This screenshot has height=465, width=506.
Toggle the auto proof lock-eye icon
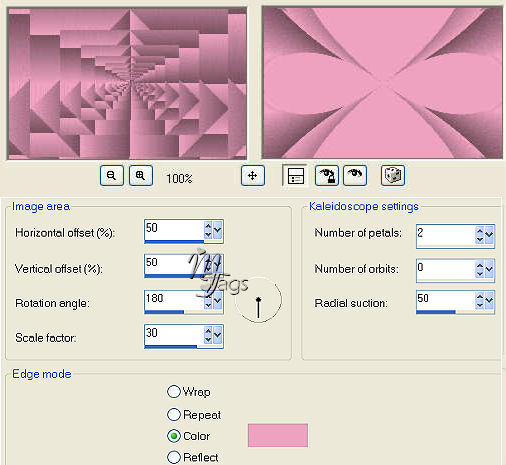(327, 176)
